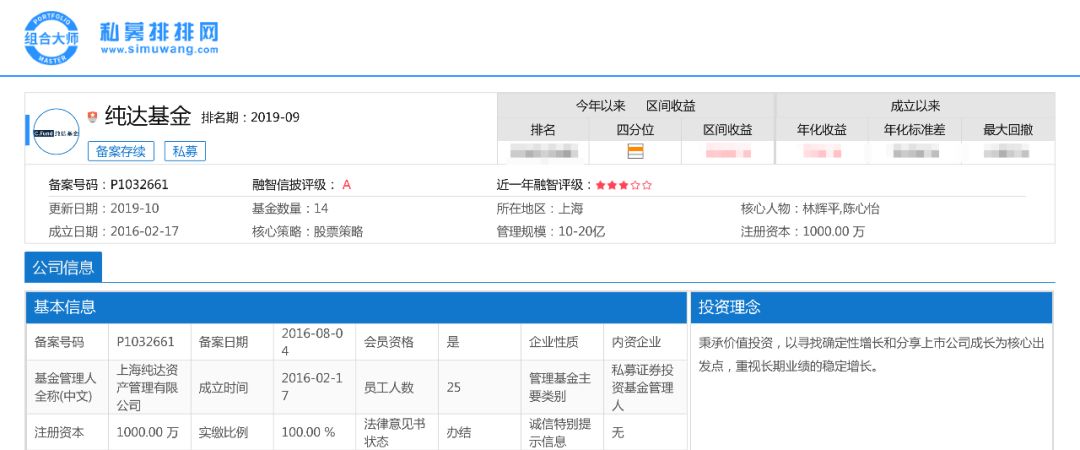The image size is (1080, 450).
Task: Click the red shield badge beside 纯达基金
Action: point(92,116)
